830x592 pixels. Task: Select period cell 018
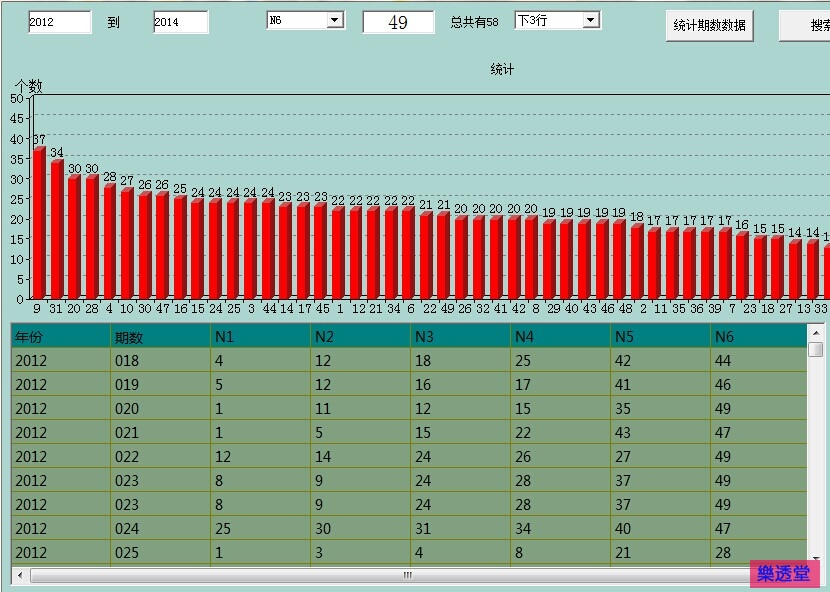[x=160, y=361]
